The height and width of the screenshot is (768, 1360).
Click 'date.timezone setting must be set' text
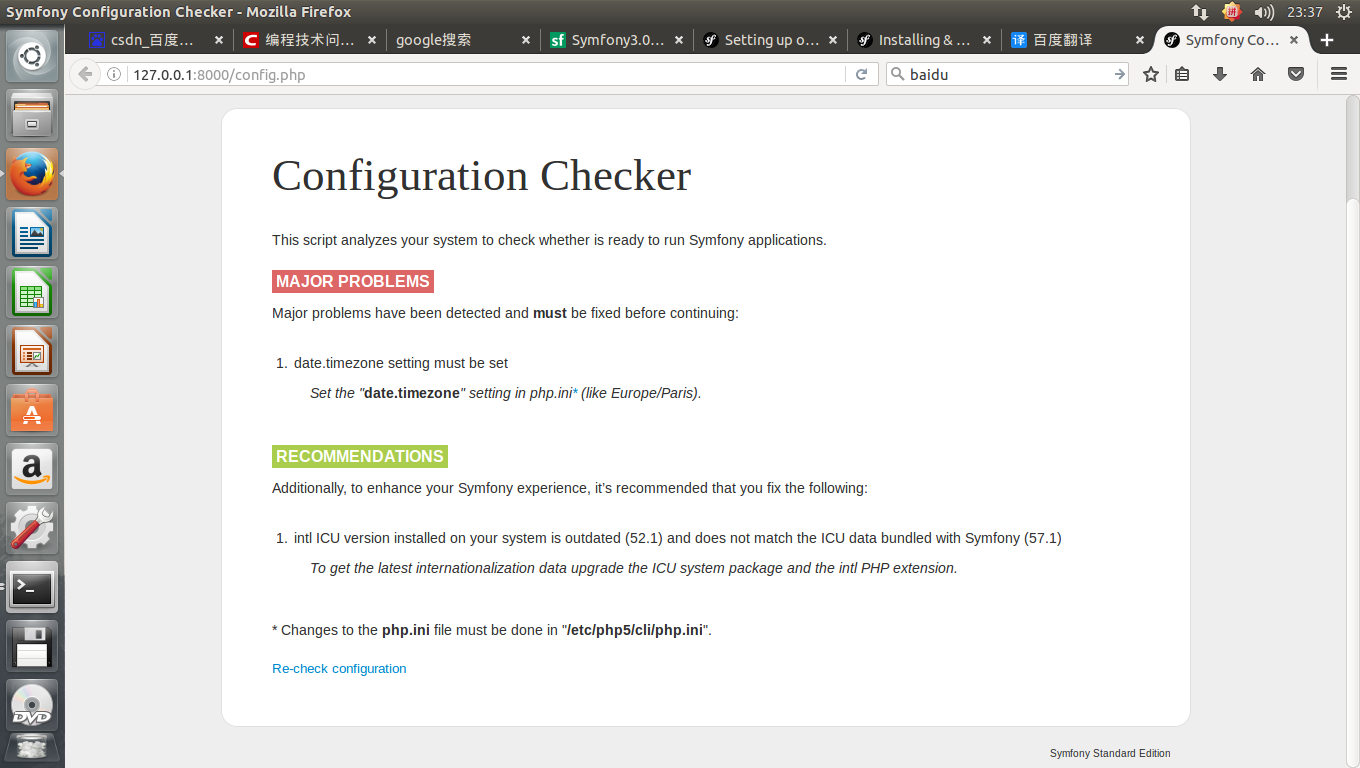coord(401,363)
